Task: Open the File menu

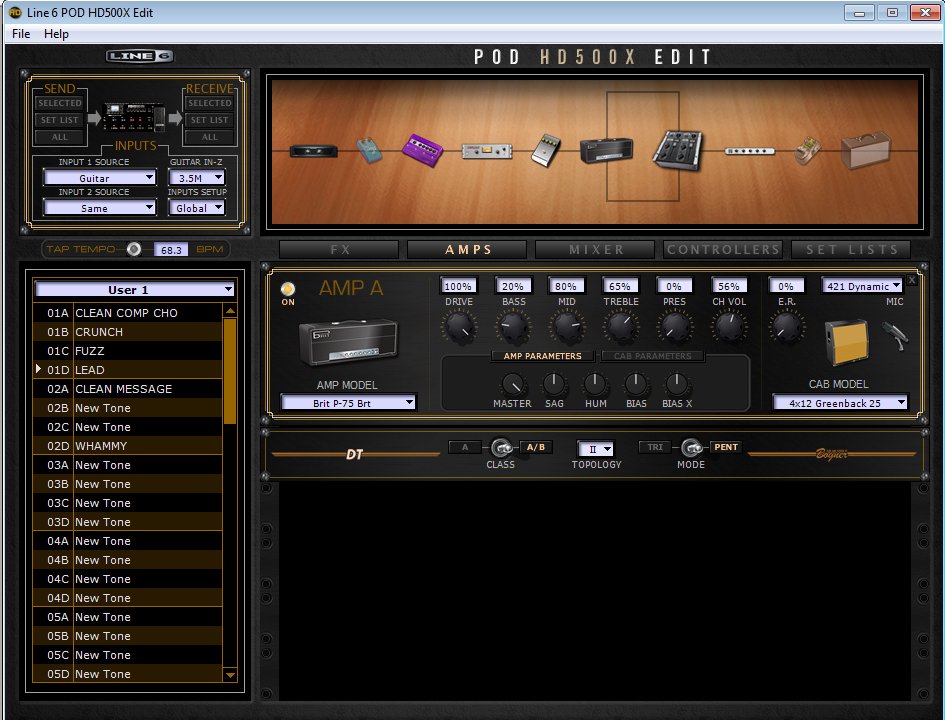Action: click(x=21, y=34)
